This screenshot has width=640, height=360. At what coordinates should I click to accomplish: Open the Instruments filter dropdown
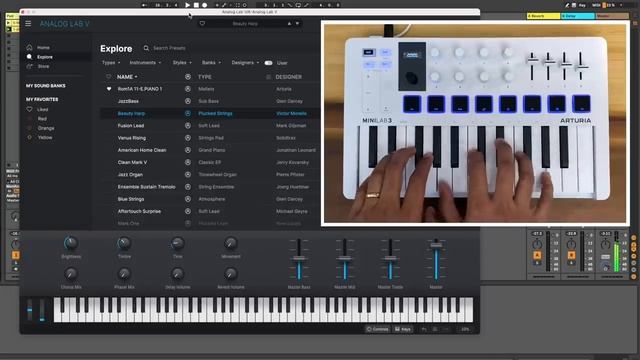145,63
